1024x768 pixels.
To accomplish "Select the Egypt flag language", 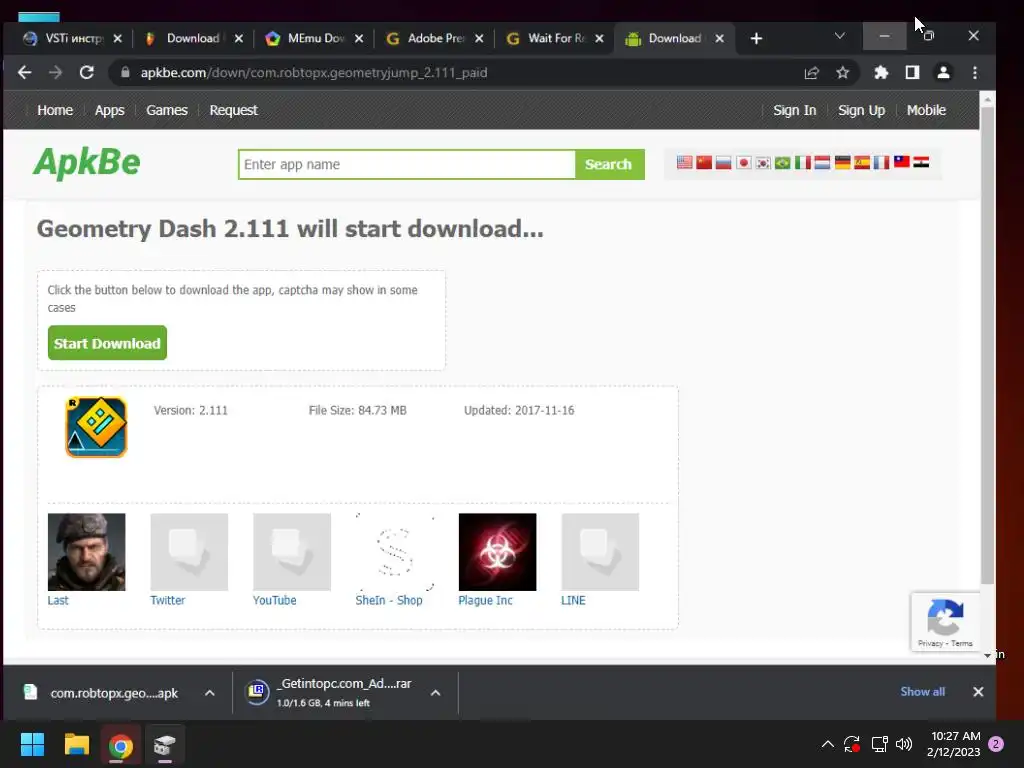I will [x=921, y=162].
